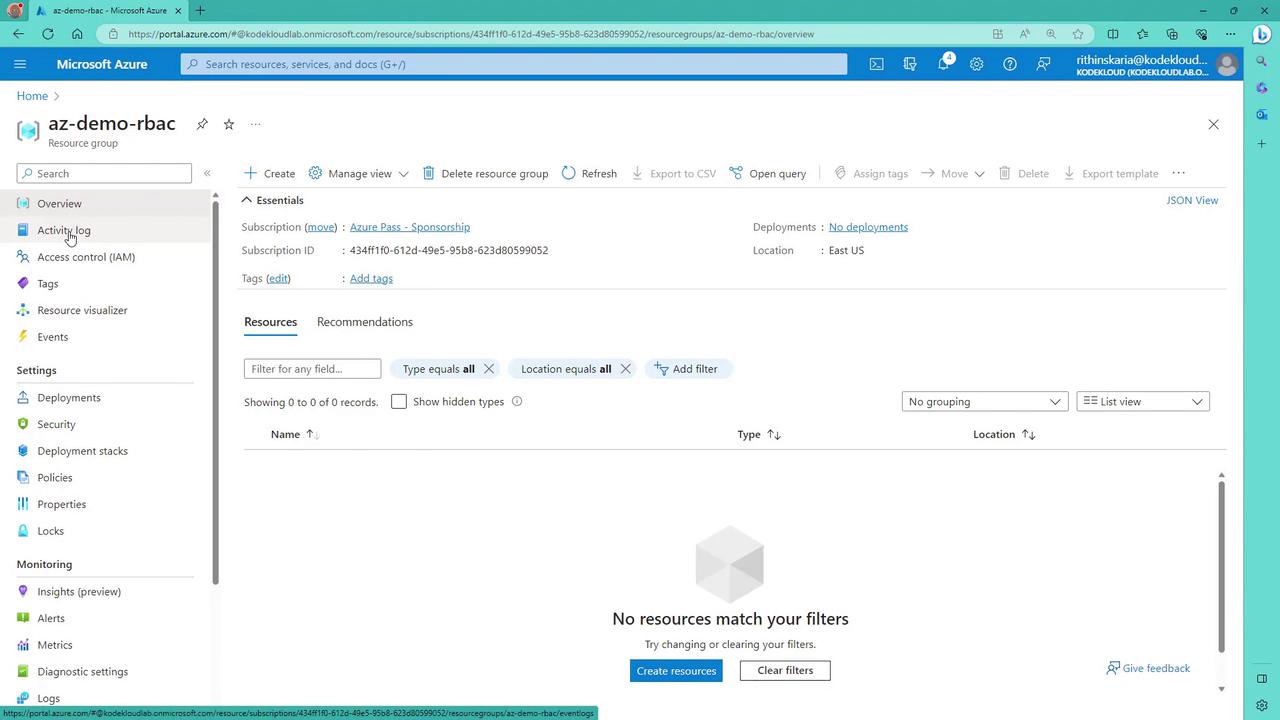
Task: Click the Home breadcrumb link
Action: 32,96
